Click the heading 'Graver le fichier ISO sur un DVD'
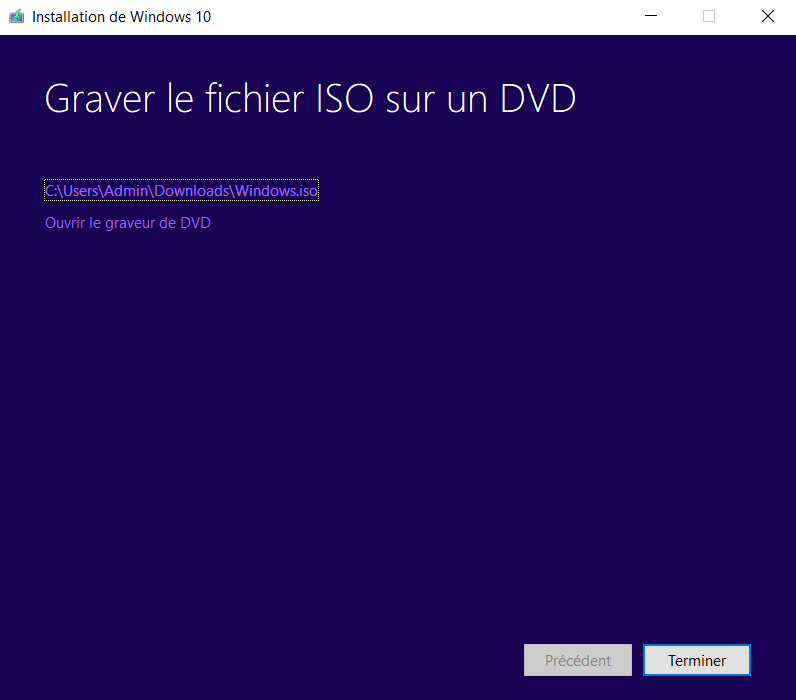796x700 pixels. click(310, 98)
